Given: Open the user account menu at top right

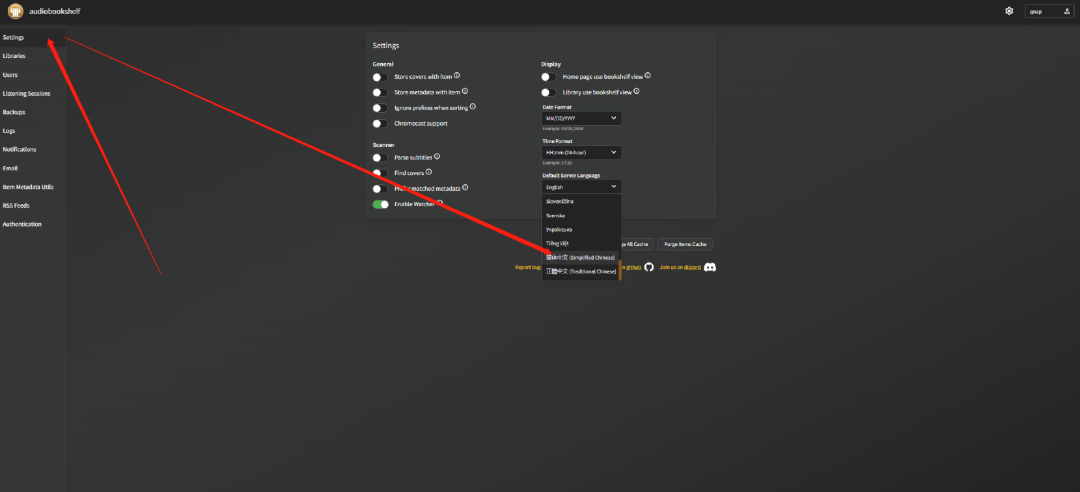Looking at the screenshot, I should 1046,12.
